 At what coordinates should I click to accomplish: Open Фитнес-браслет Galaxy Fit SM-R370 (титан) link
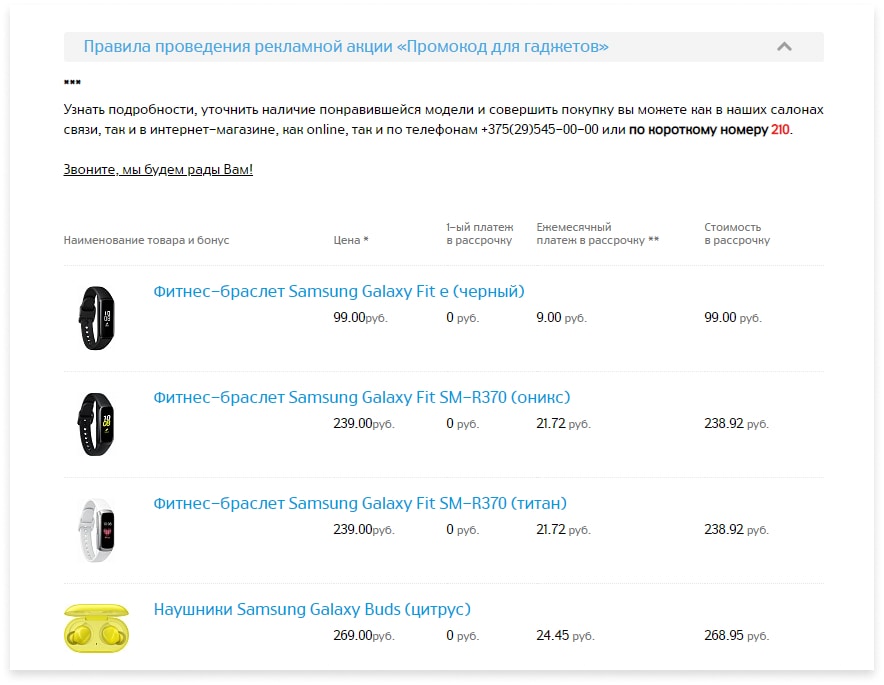(x=360, y=503)
